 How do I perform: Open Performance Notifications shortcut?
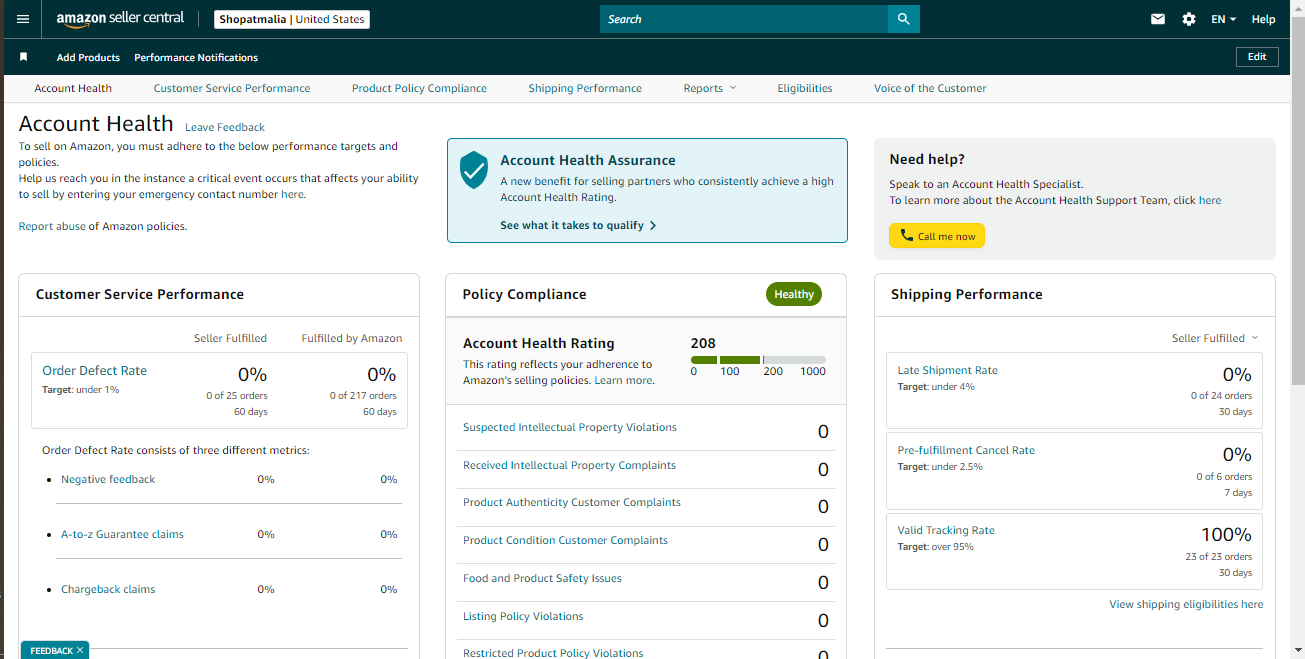[196, 57]
